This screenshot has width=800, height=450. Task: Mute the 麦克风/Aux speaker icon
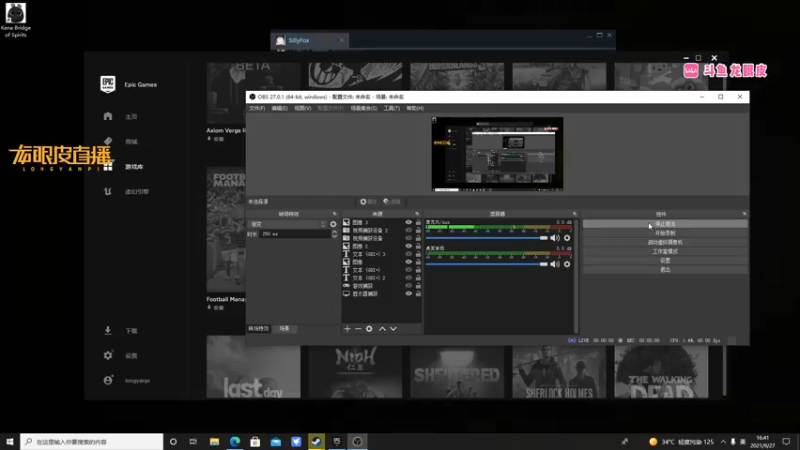(x=555, y=238)
